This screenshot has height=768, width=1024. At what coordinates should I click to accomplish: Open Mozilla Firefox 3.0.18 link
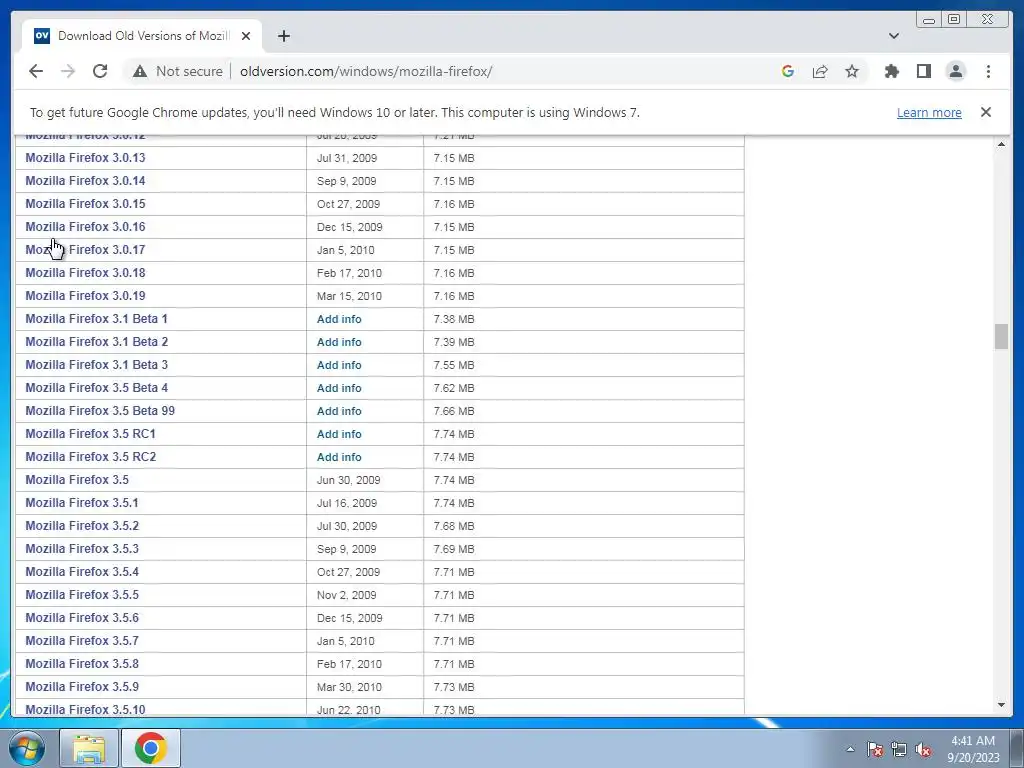pos(86,273)
